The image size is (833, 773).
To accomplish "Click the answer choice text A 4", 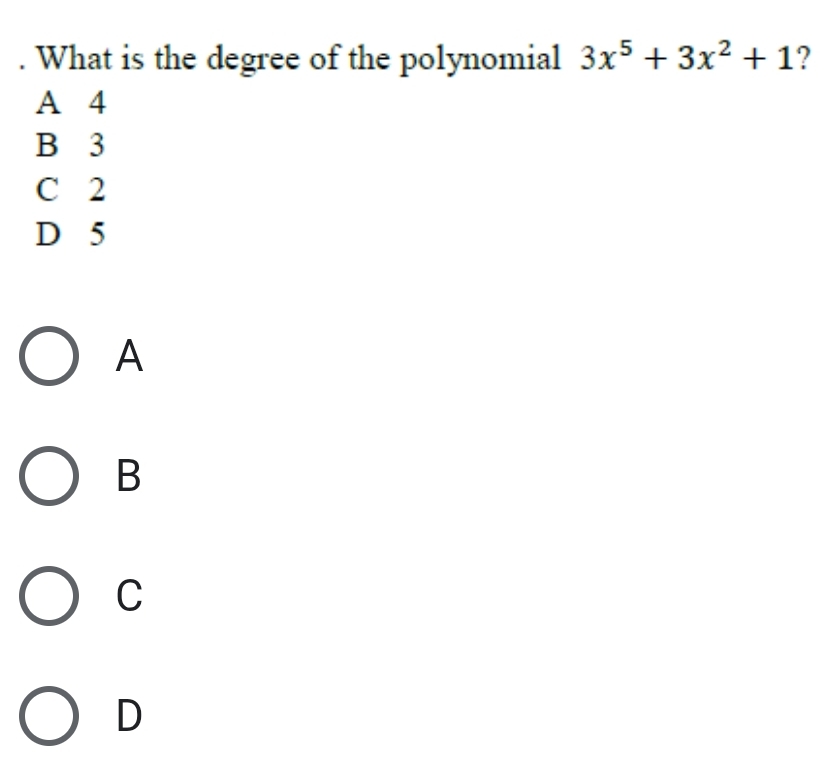I will click(x=70, y=103).
